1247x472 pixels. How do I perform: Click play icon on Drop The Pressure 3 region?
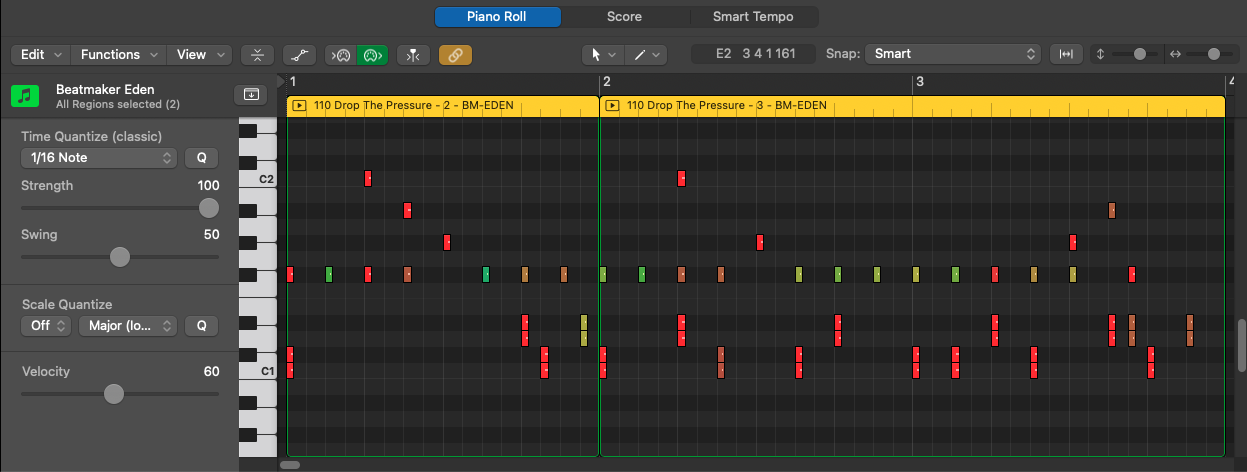[612, 105]
